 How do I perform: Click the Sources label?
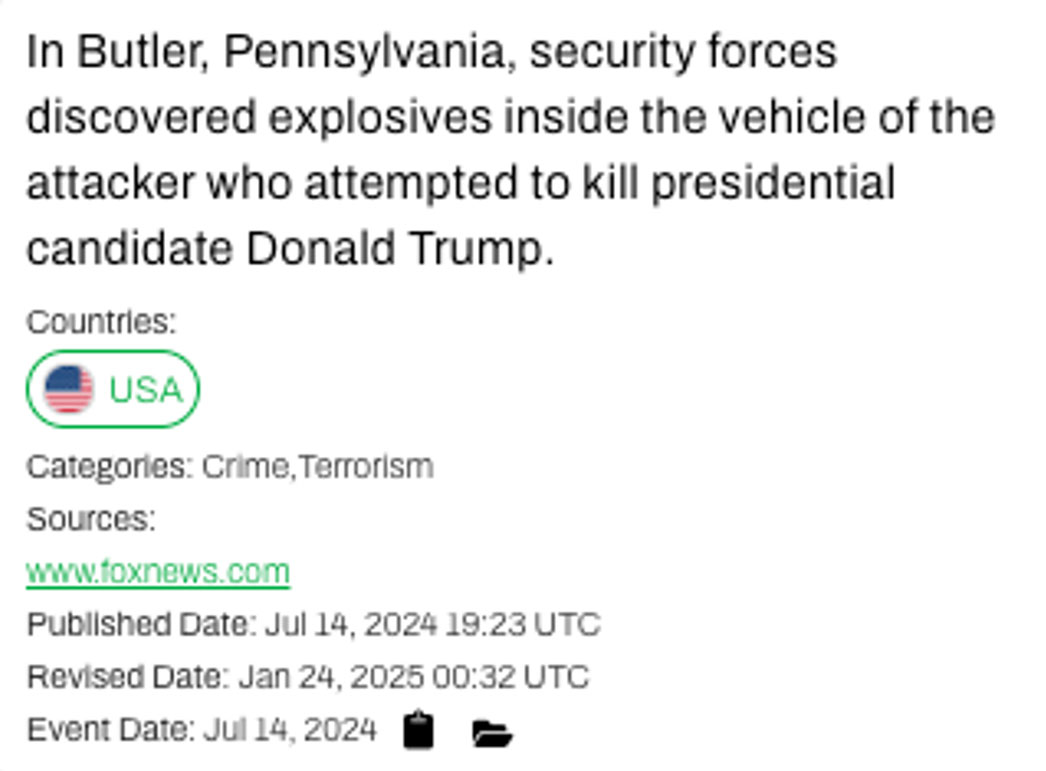91,519
